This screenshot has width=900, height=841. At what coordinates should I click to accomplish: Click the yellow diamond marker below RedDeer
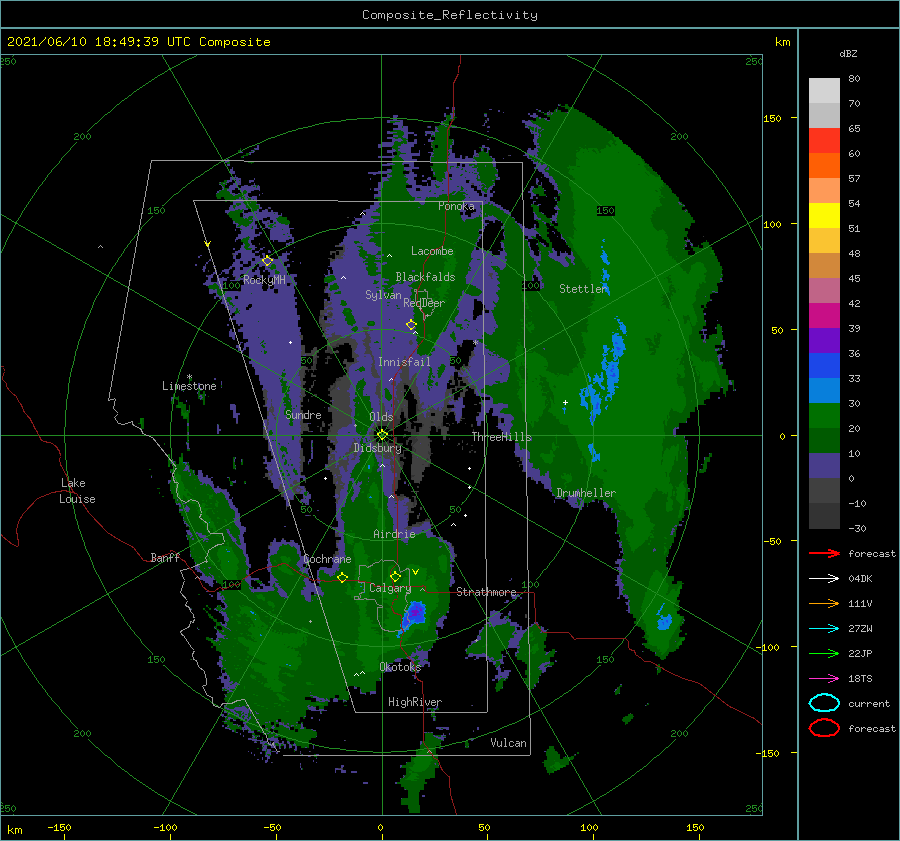click(411, 325)
